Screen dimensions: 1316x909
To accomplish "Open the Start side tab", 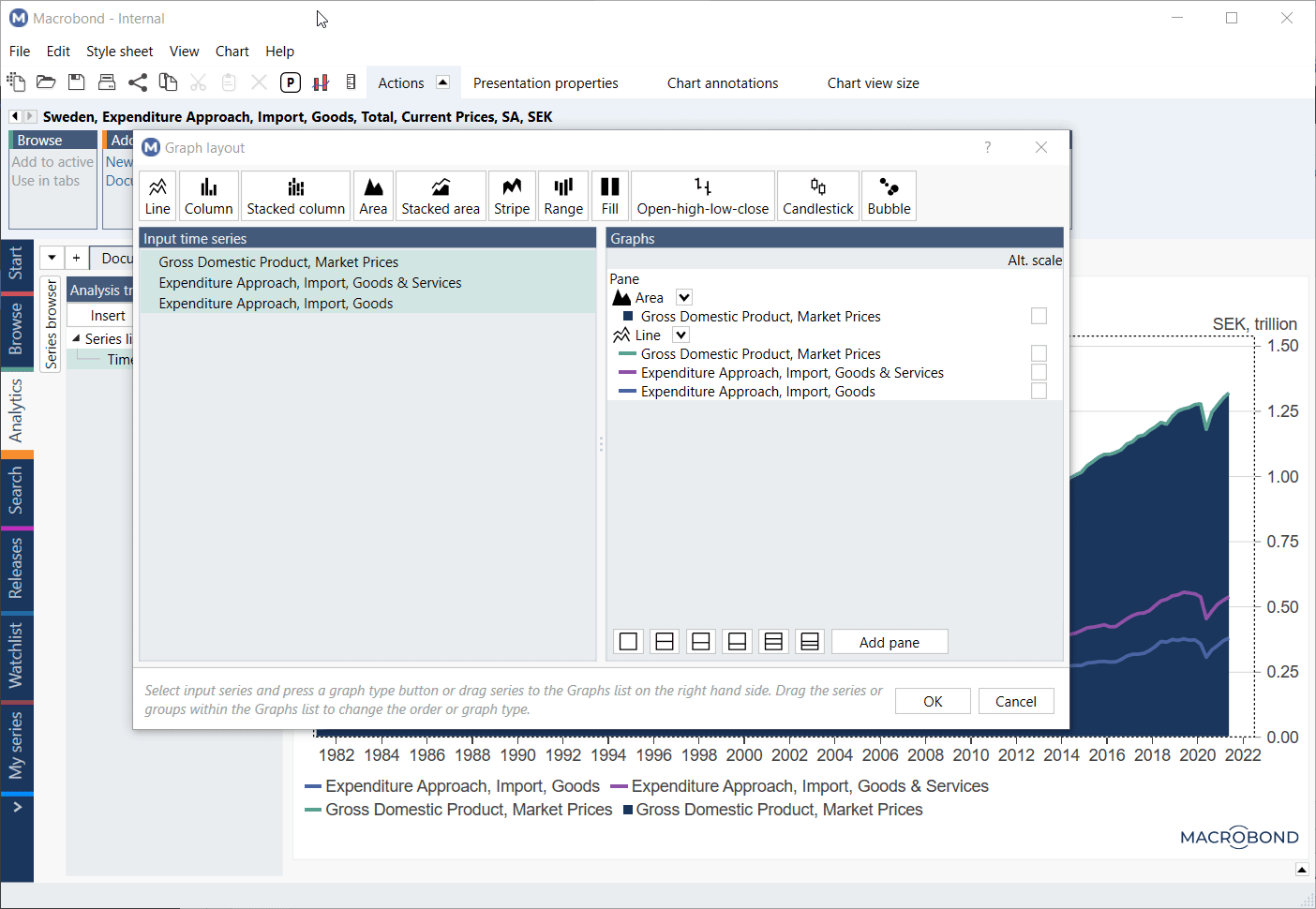I will pyautogui.click(x=16, y=263).
